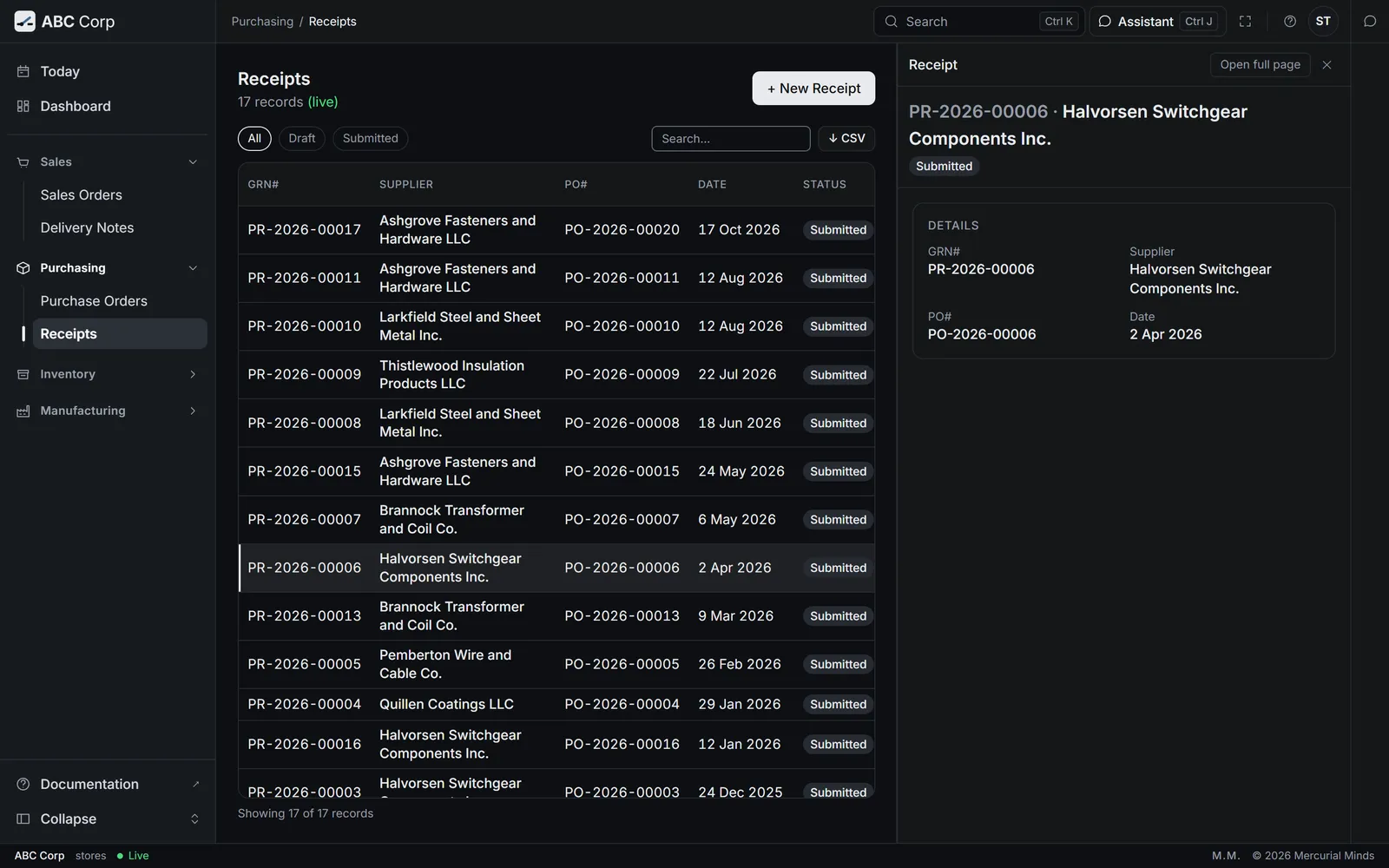
Task: Toggle fullscreen mode icon in header
Action: 1245,22
